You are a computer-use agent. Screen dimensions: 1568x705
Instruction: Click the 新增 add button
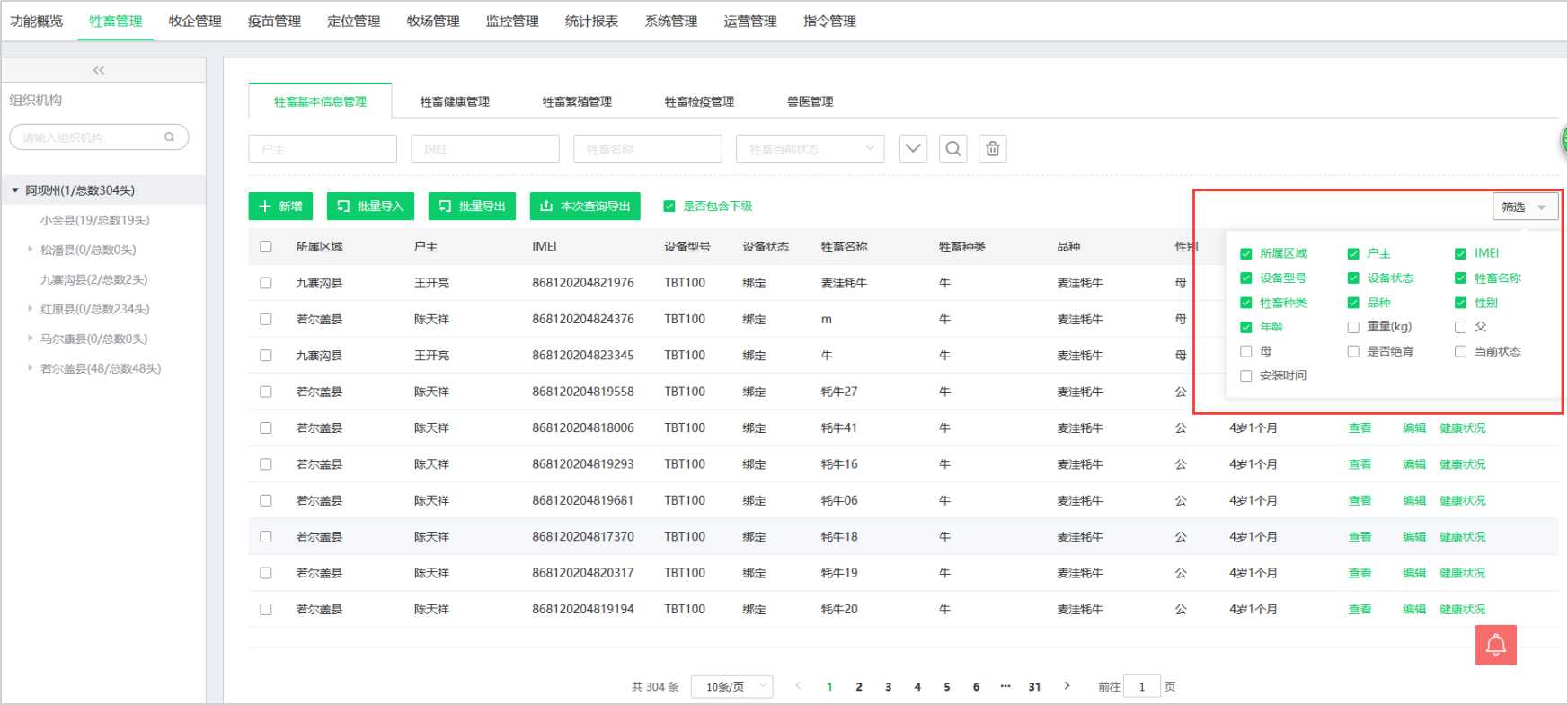click(x=280, y=207)
